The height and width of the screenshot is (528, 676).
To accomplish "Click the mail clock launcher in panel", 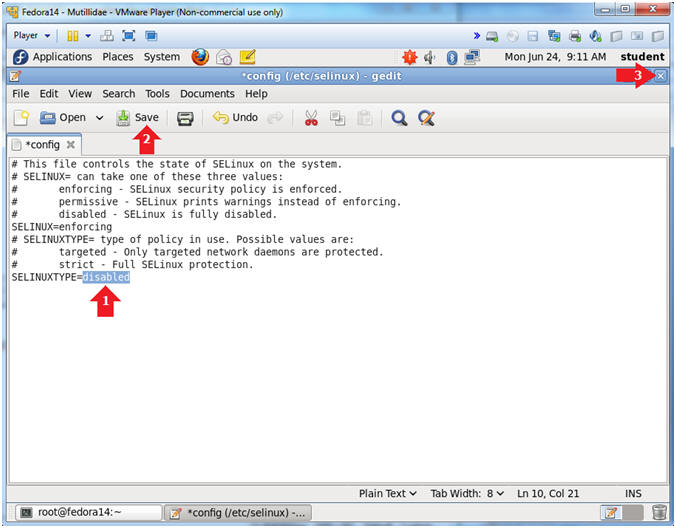I will pyautogui.click(x=224, y=57).
